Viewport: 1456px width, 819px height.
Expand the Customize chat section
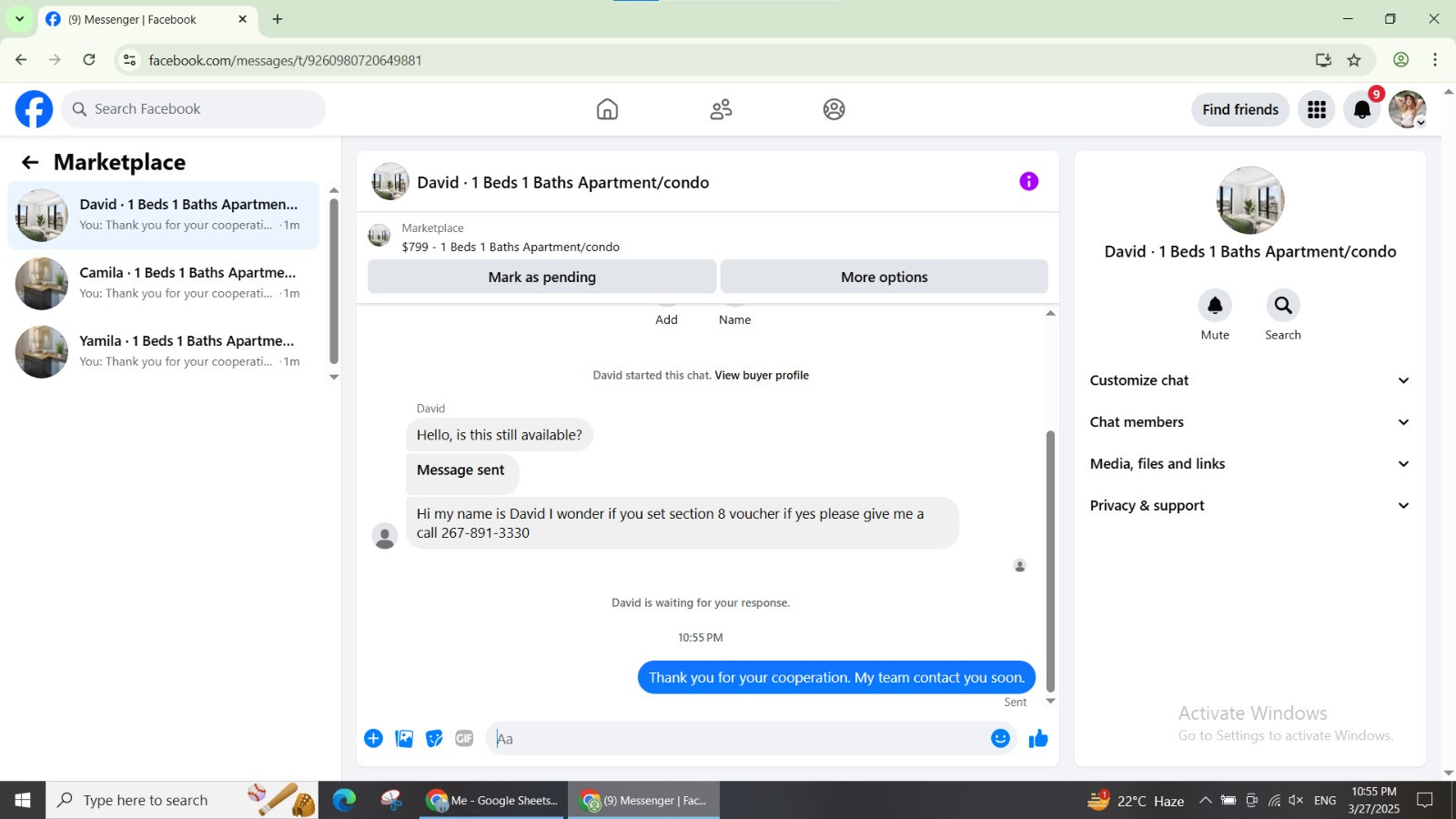(1250, 380)
